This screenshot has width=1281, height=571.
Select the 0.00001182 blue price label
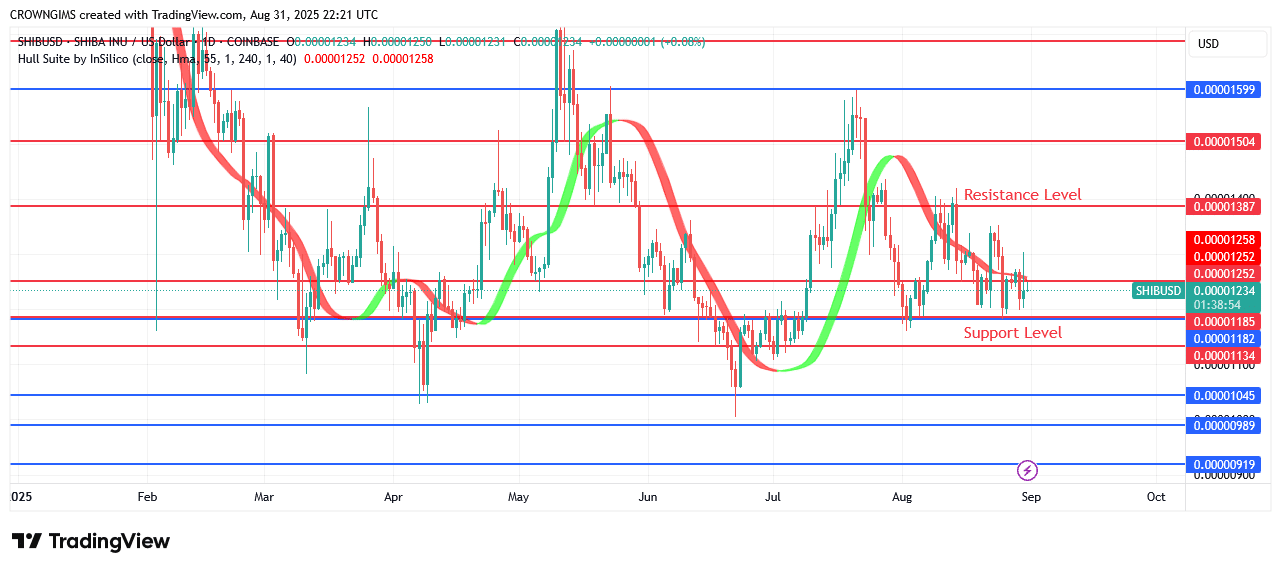tap(1224, 338)
